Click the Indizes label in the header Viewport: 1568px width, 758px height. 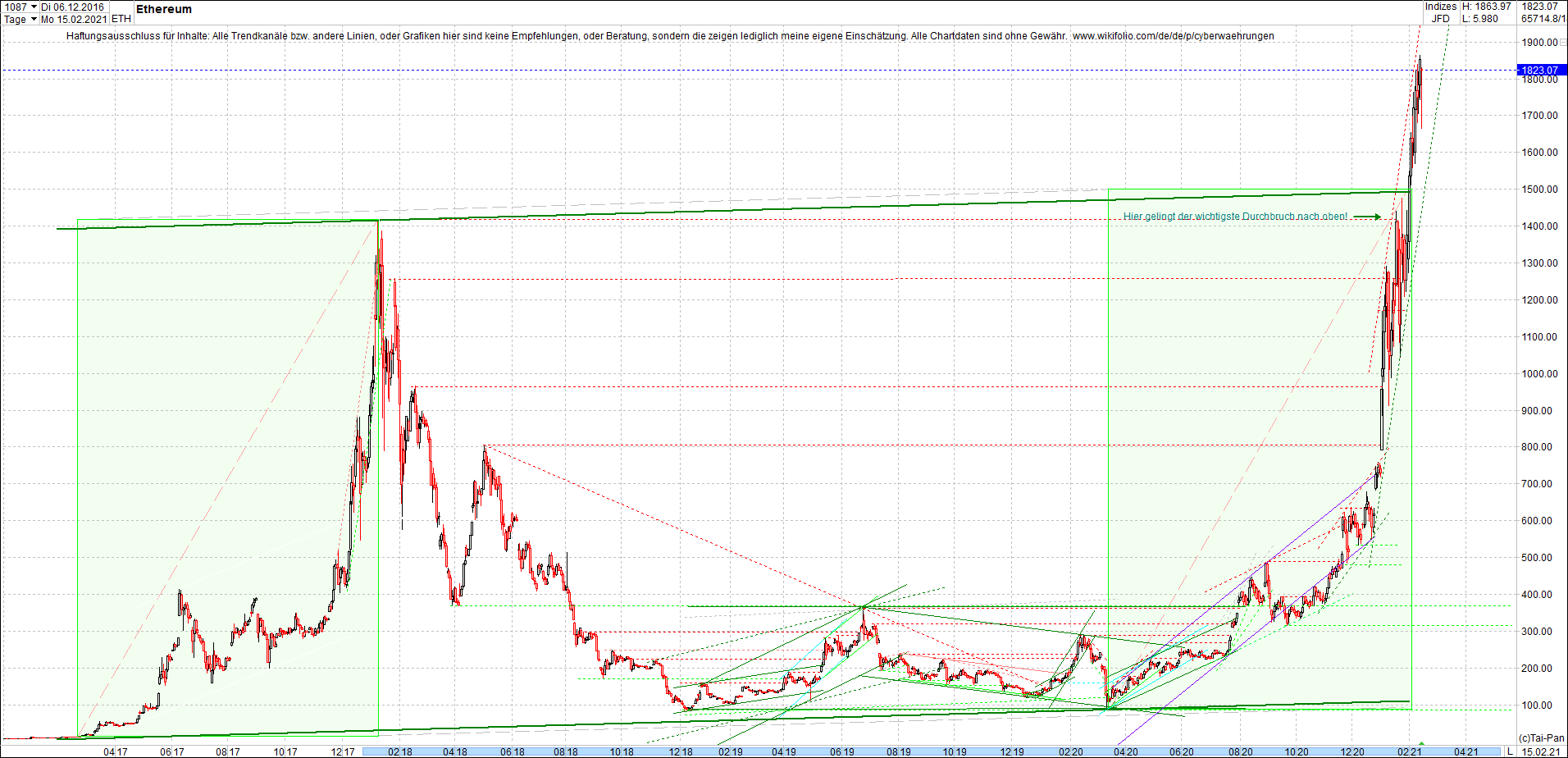click(1441, 7)
